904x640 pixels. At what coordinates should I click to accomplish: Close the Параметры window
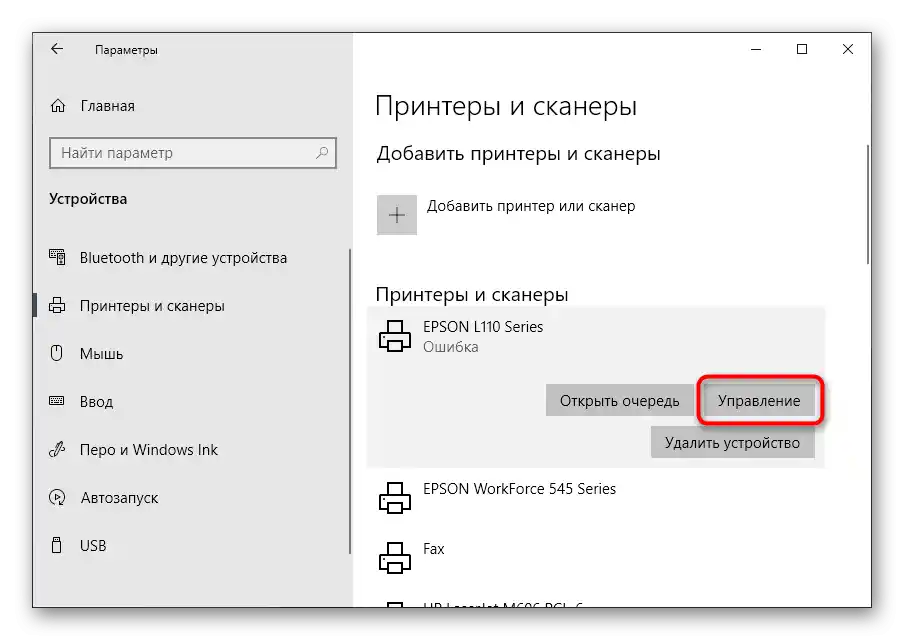click(x=848, y=50)
